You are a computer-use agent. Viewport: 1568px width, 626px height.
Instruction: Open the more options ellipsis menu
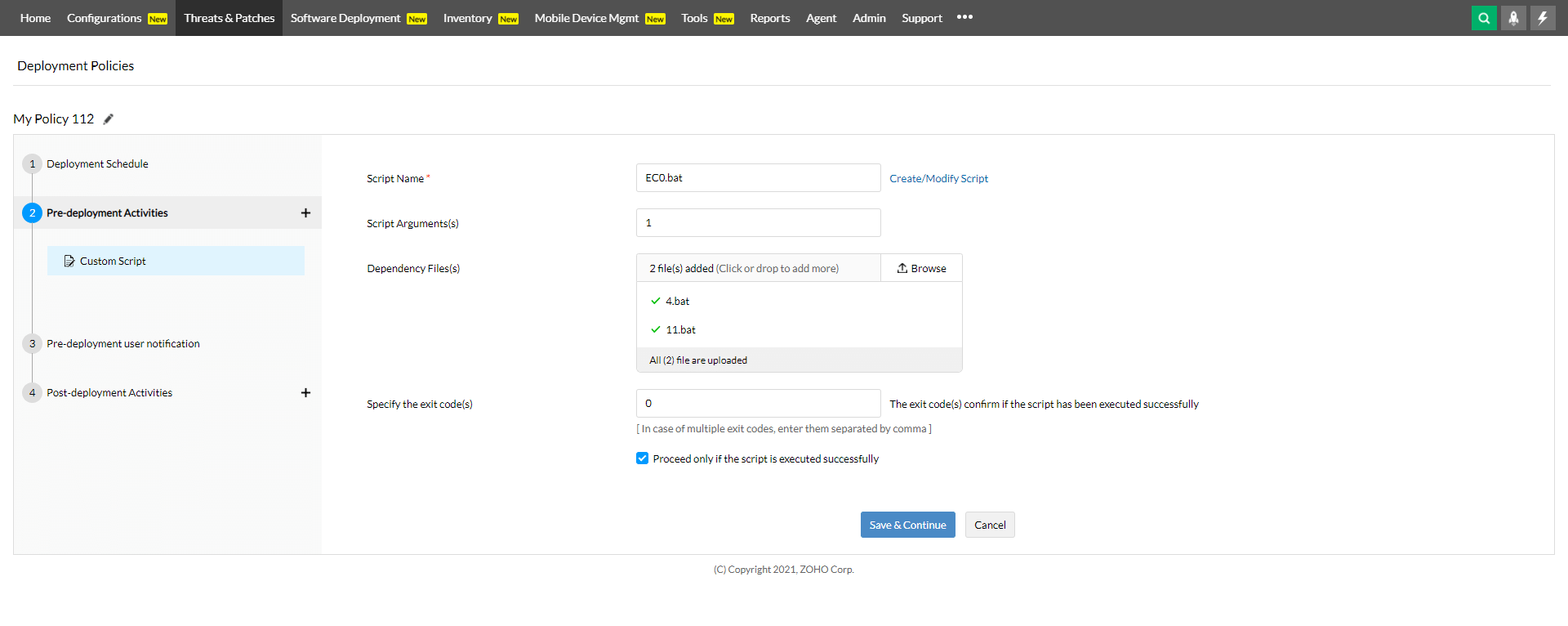[x=964, y=17]
